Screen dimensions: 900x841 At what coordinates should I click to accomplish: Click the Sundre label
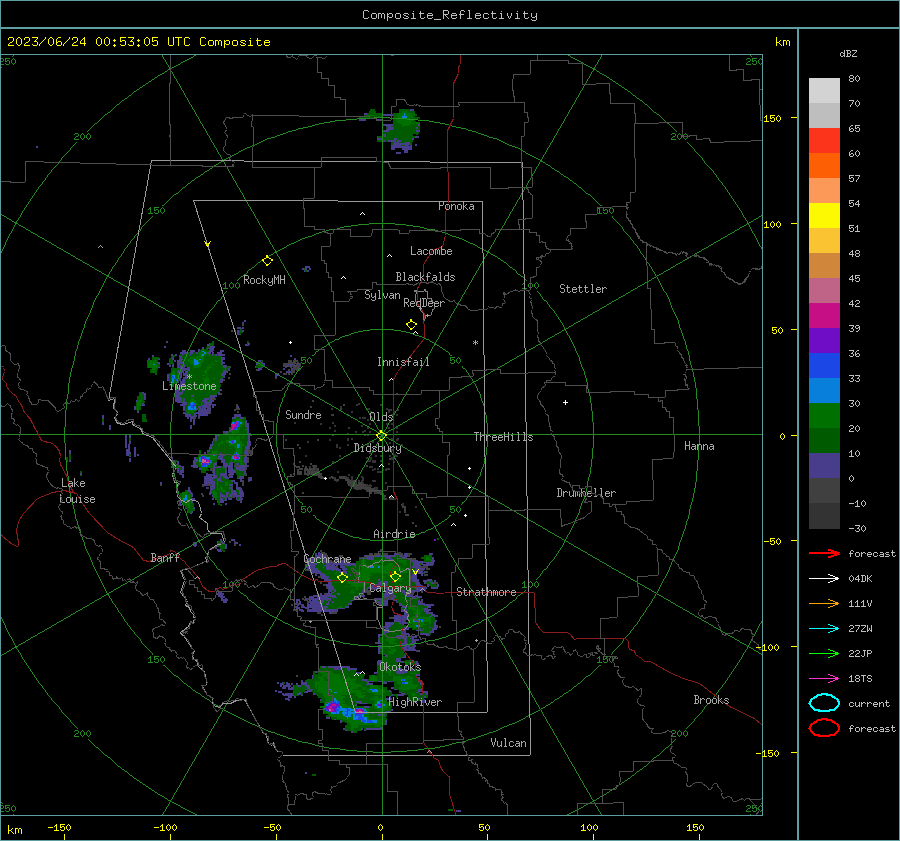303,414
